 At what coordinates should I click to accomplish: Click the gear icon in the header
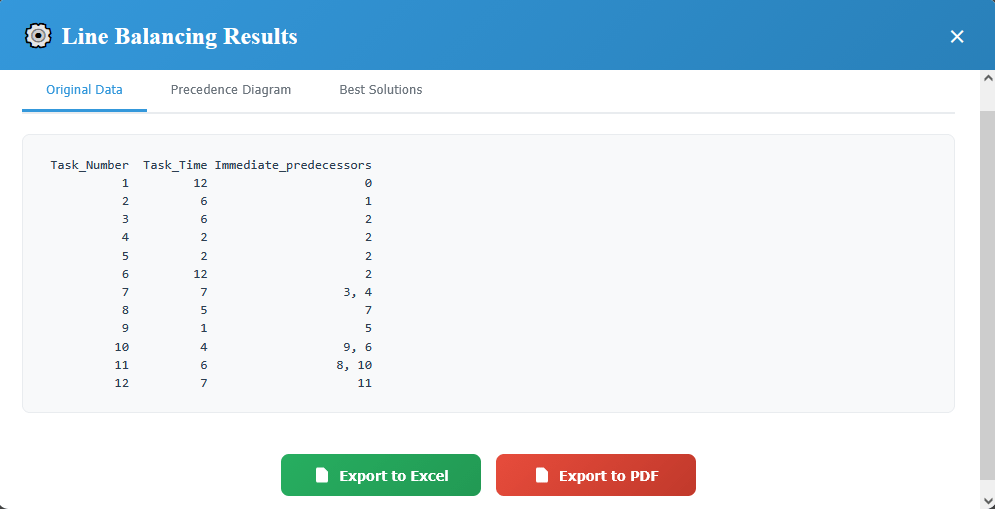[38, 36]
